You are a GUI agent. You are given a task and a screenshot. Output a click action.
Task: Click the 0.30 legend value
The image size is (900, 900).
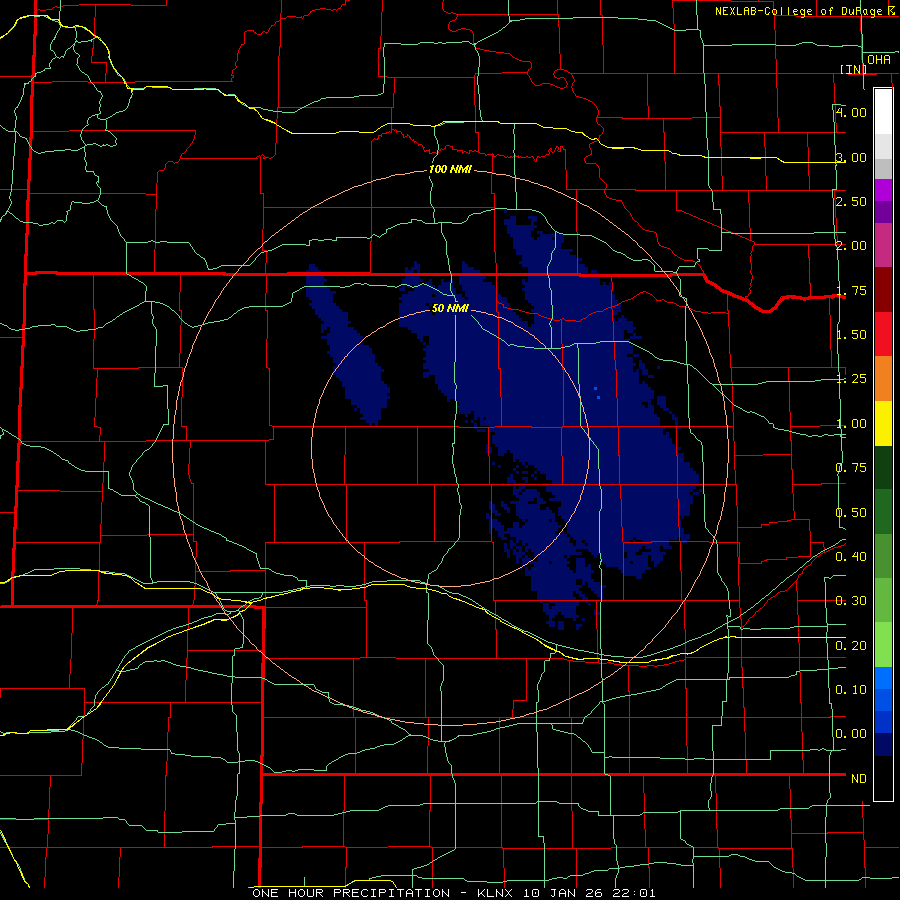point(851,601)
